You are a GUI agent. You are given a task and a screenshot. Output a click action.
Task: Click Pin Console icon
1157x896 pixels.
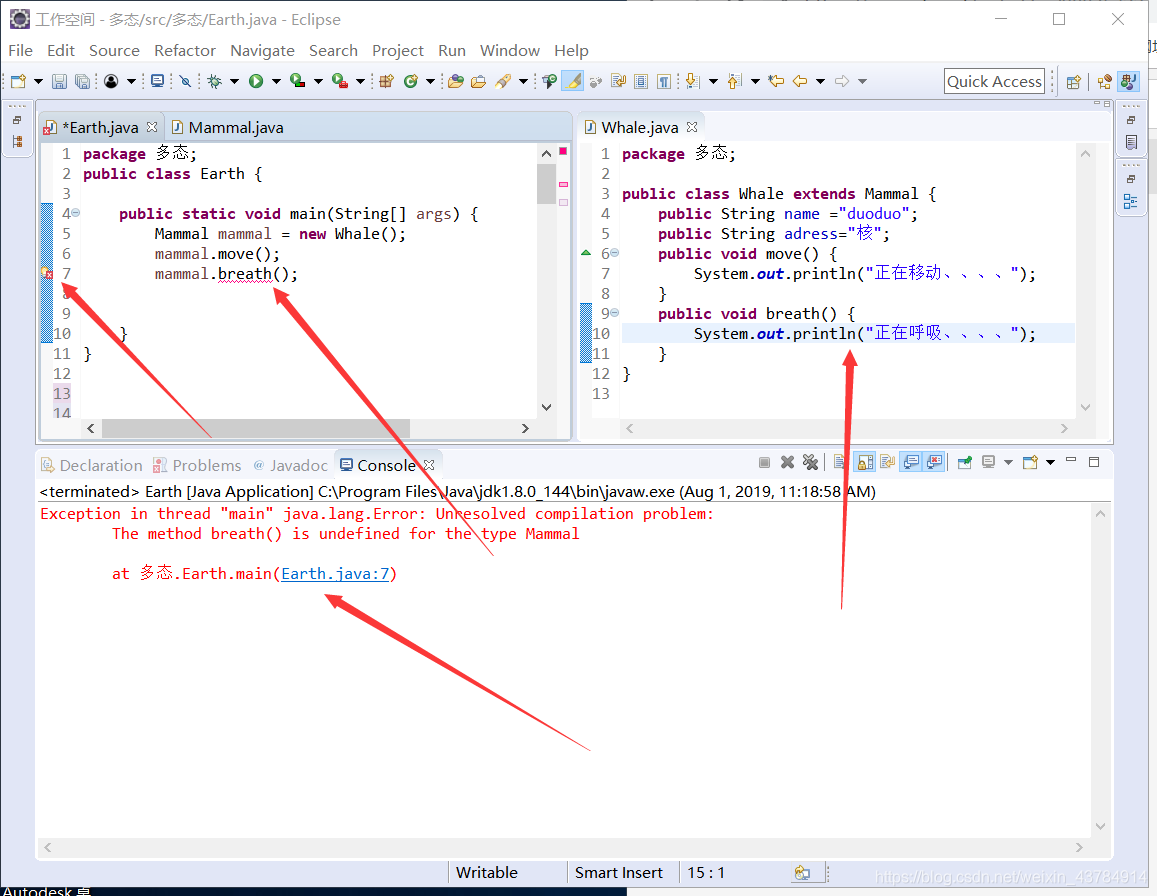click(x=964, y=462)
